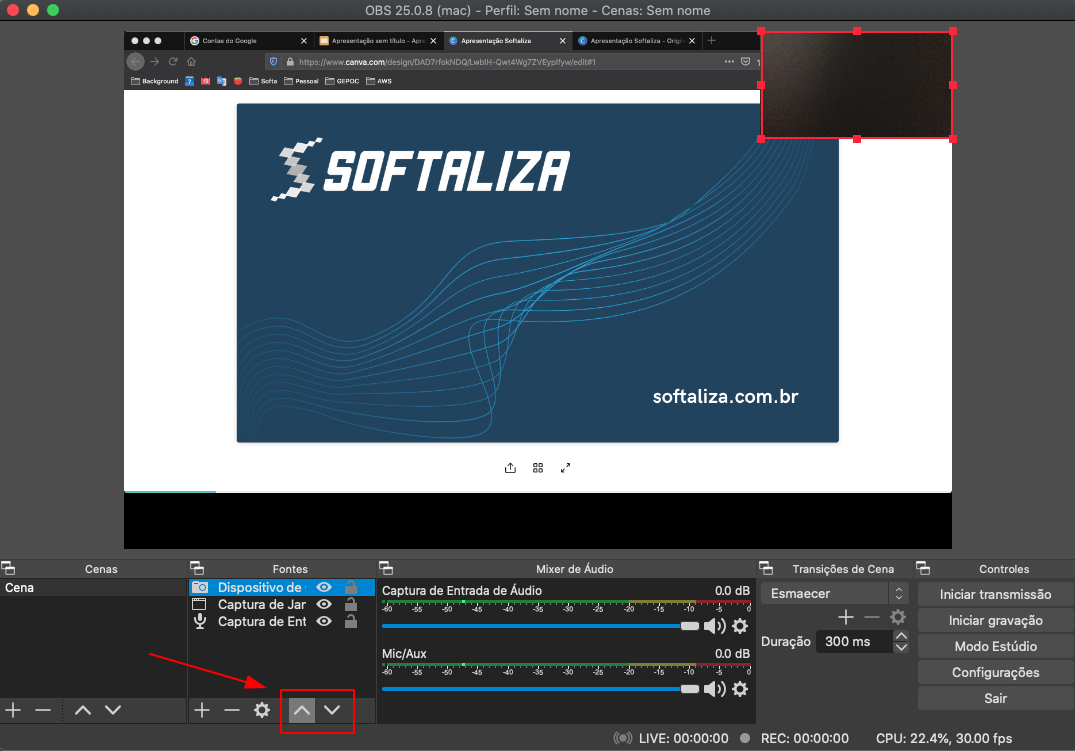1075x751 pixels.
Task: Open source properties gear in Fontes
Action: [x=262, y=710]
